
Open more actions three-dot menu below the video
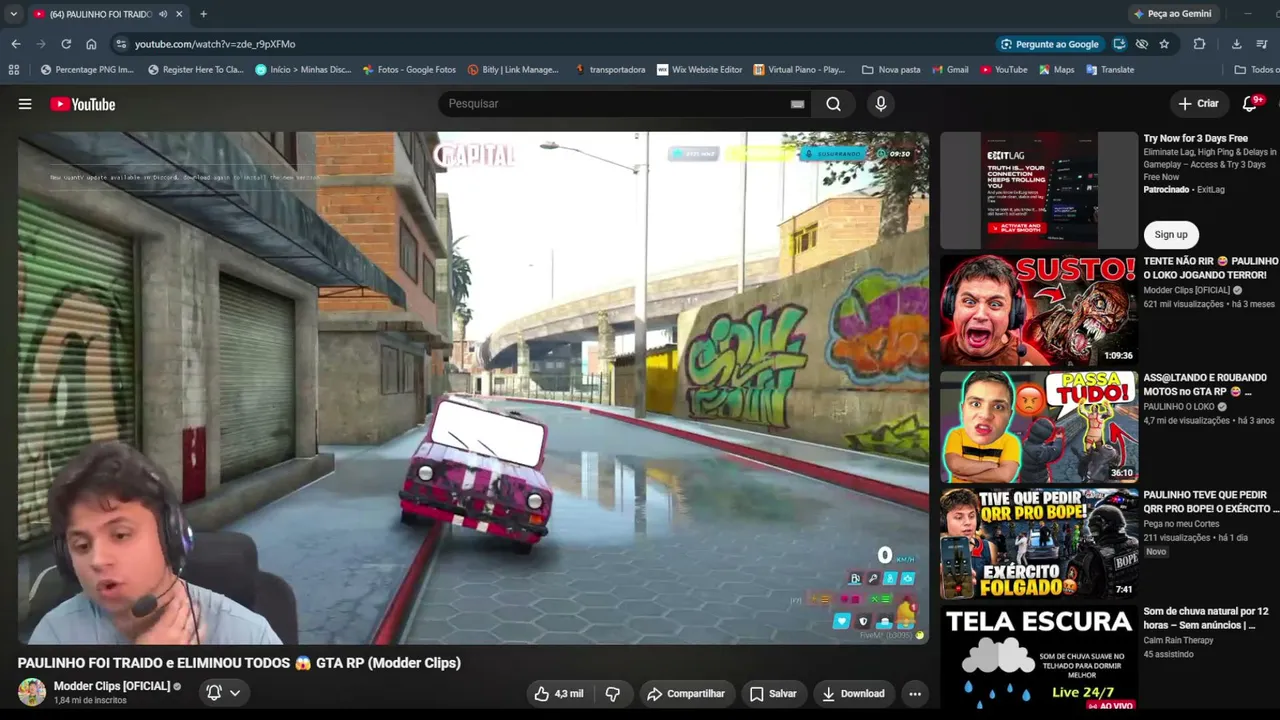[x=914, y=694]
